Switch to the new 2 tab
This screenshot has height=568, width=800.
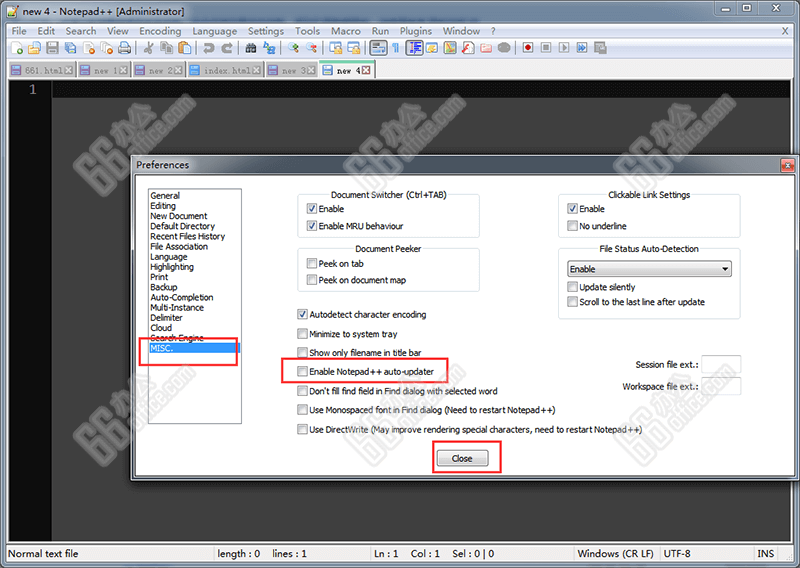click(x=160, y=70)
